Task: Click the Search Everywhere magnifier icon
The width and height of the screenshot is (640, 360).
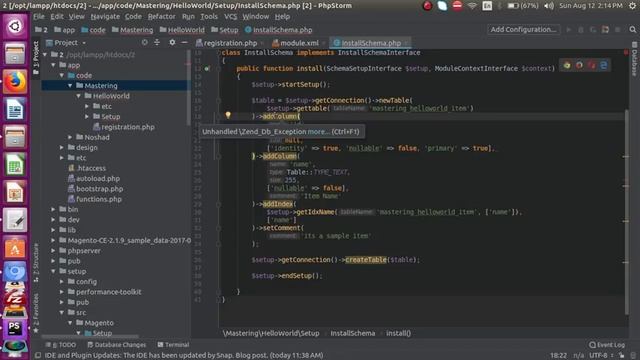Action: click(x=633, y=29)
